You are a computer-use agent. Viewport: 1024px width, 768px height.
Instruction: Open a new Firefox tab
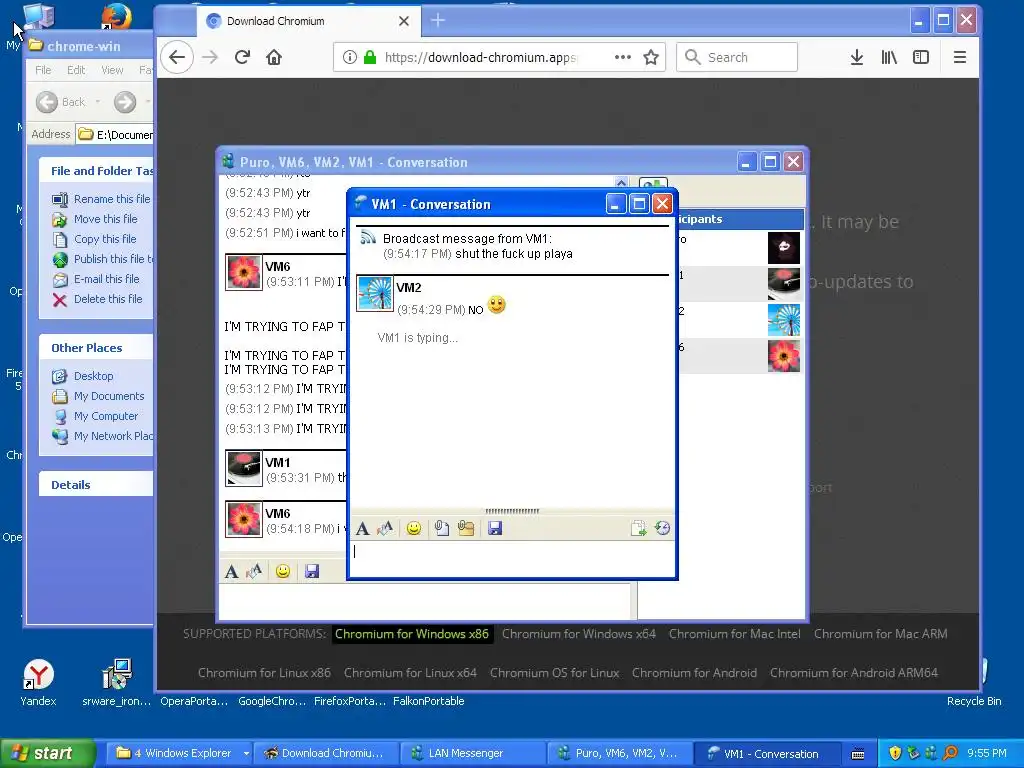point(438,21)
